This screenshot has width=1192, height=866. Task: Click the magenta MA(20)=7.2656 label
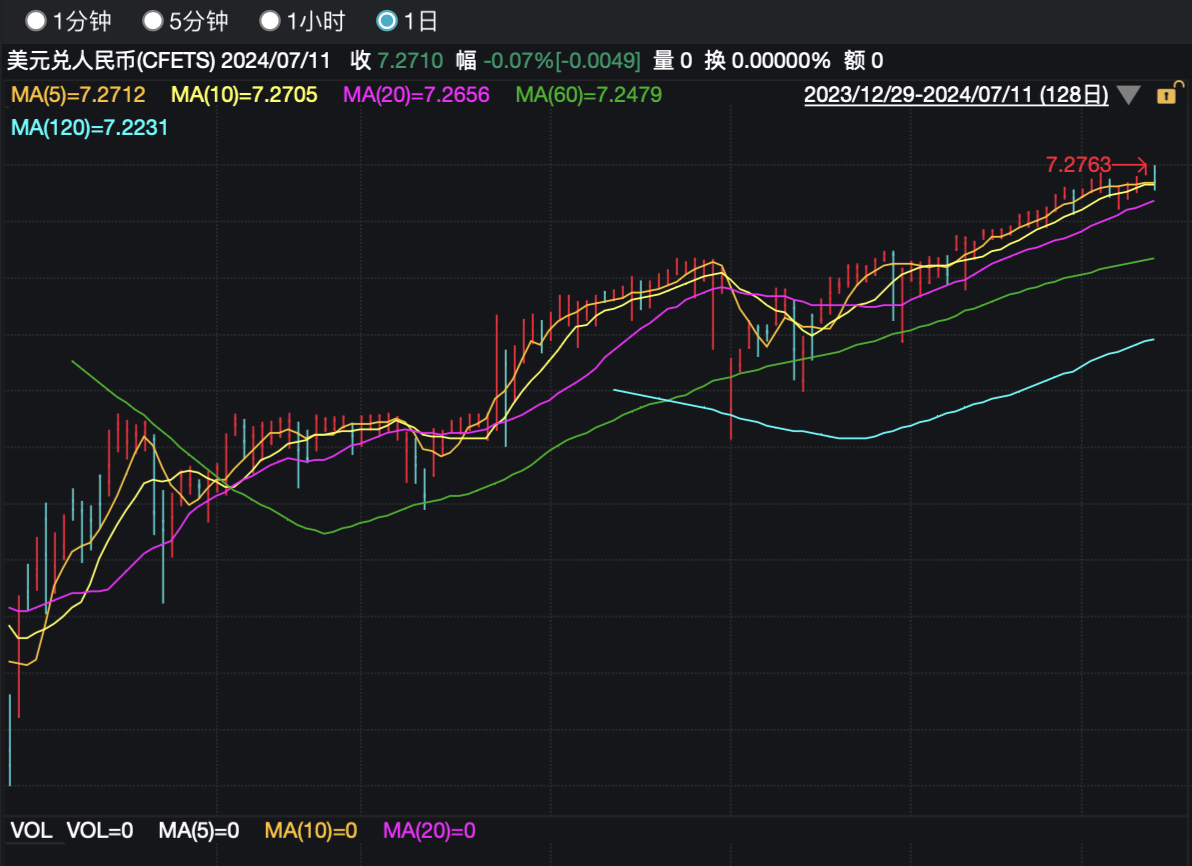[416, 95]
